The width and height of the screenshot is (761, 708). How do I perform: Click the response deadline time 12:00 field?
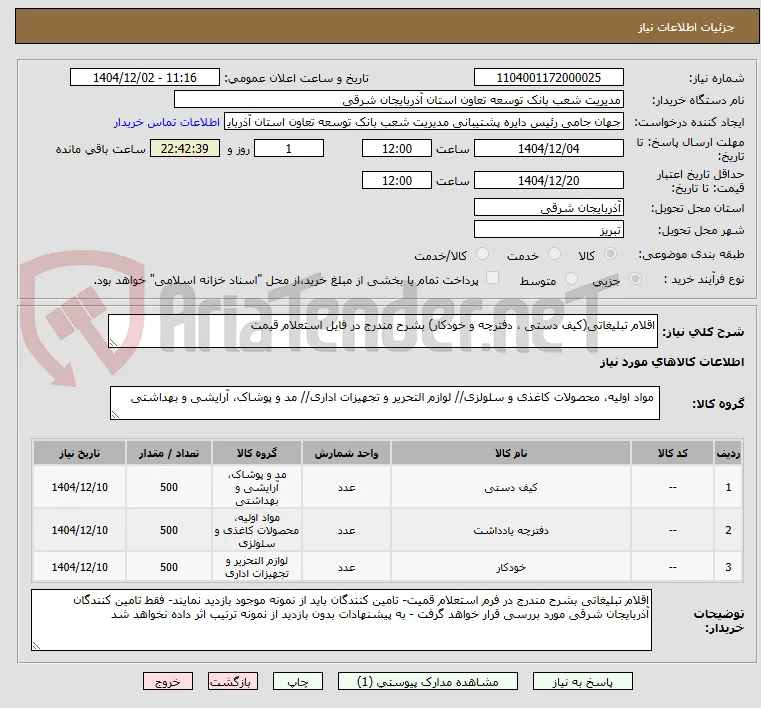coord(397,148)
